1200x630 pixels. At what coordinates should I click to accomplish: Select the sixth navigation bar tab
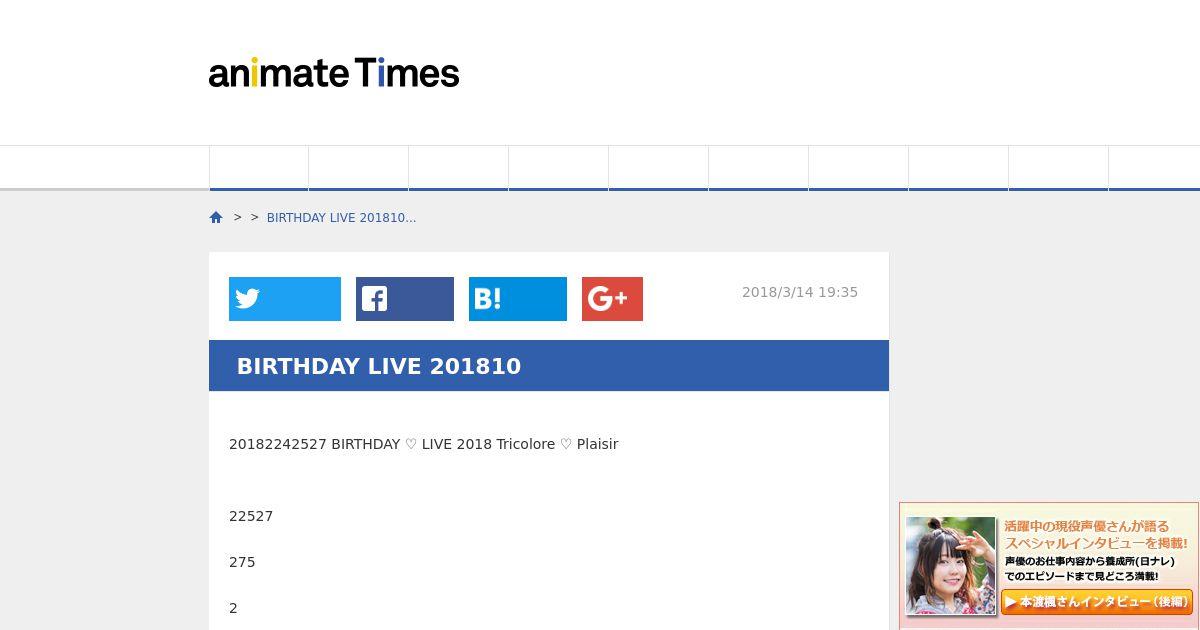(x=759, y=168)
